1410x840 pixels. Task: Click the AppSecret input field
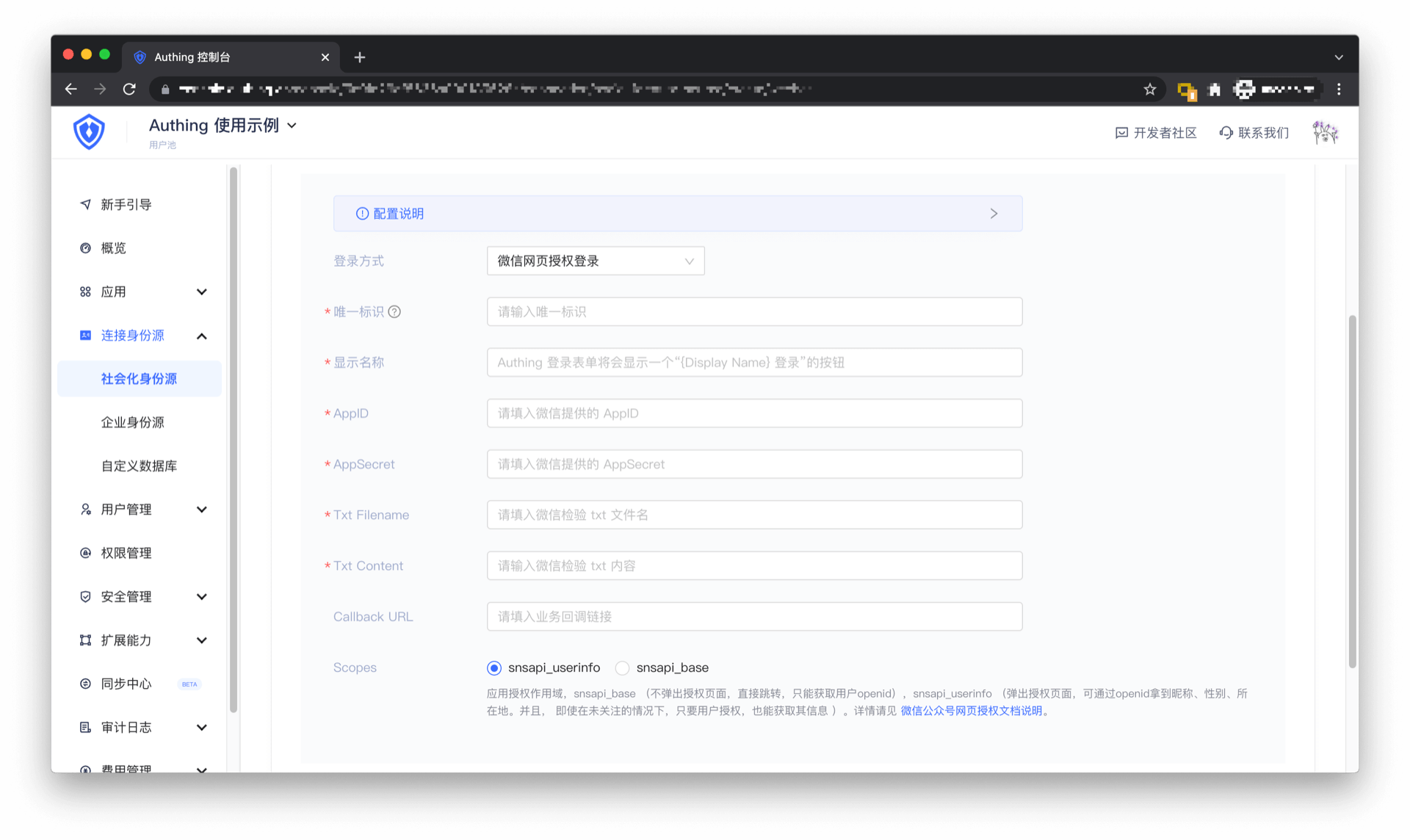pyautogui.click(x=754, y=464)
